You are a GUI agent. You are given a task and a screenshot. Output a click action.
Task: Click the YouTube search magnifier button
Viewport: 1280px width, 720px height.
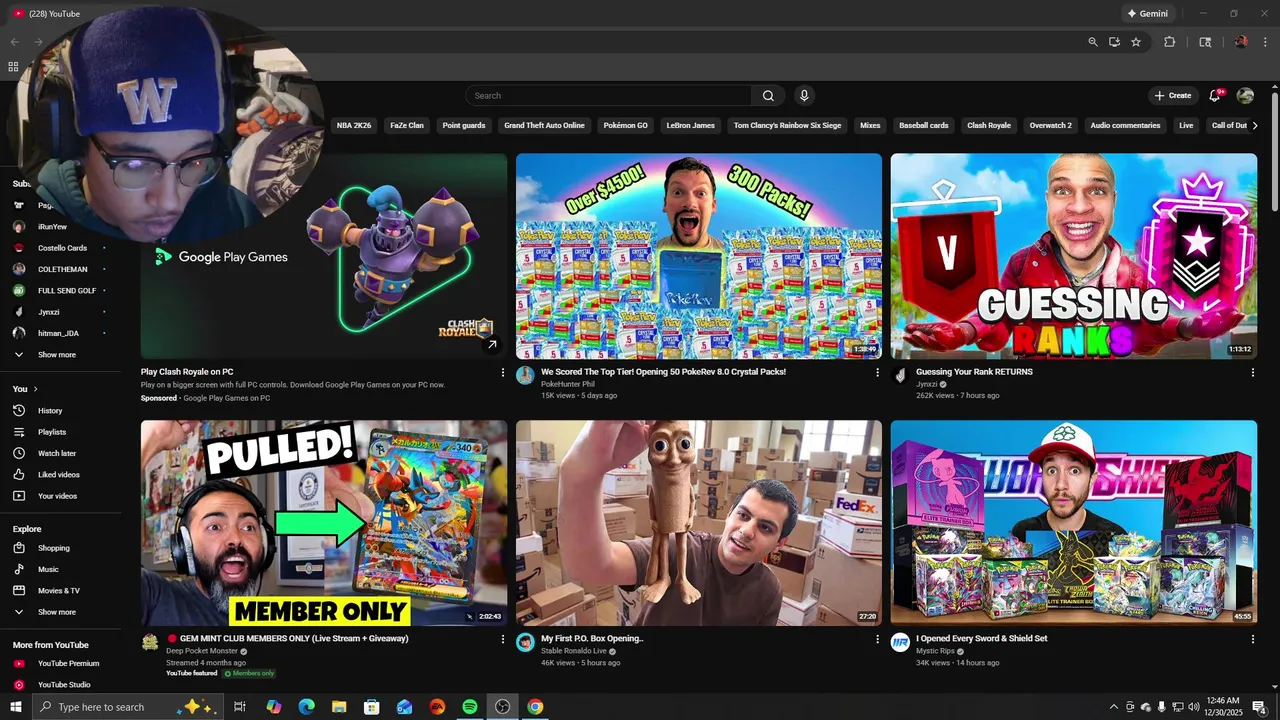768,96
